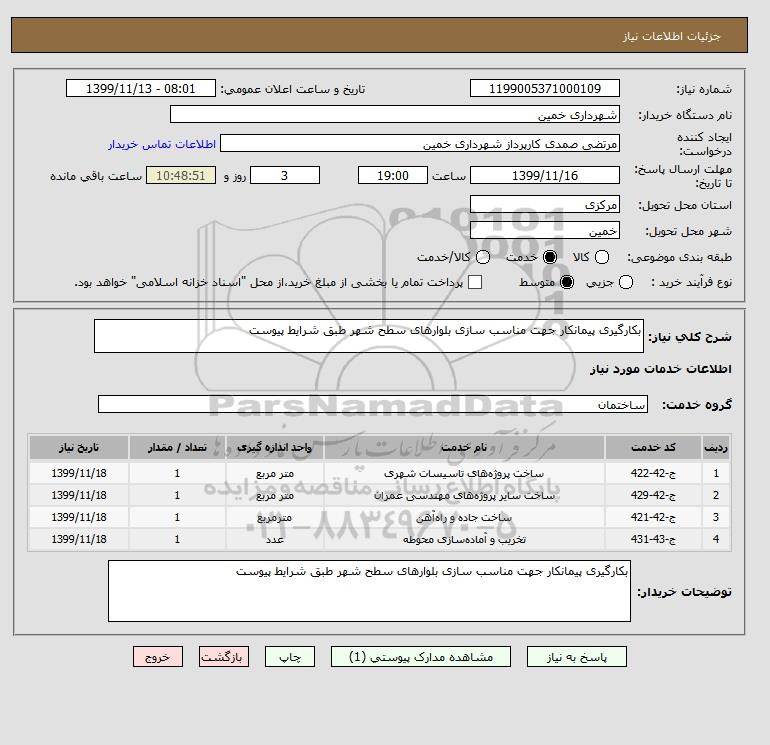The image size is (770, 745).
Task: Click the تاریخ نیاز column header
Action: pyautogui.click(x=79, y=447)
